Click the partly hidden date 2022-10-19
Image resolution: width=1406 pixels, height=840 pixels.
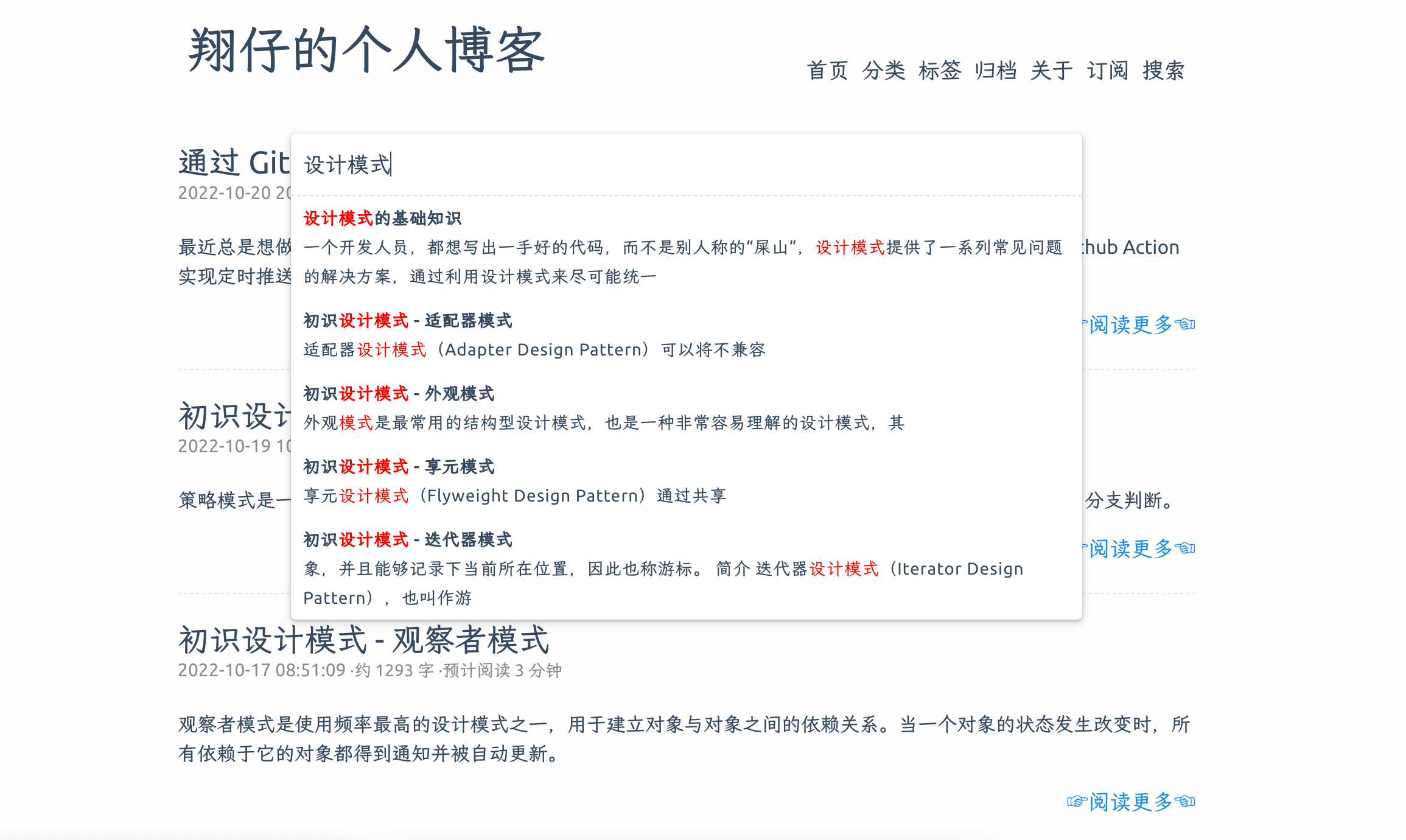coord(234,446)
